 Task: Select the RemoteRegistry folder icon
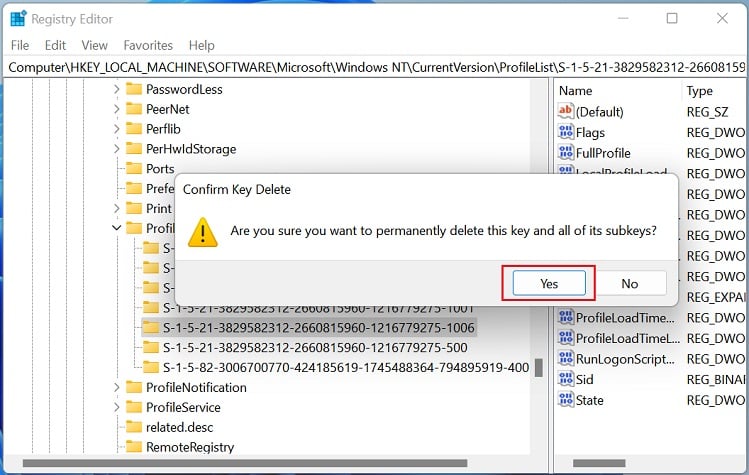tap(134, 446)
